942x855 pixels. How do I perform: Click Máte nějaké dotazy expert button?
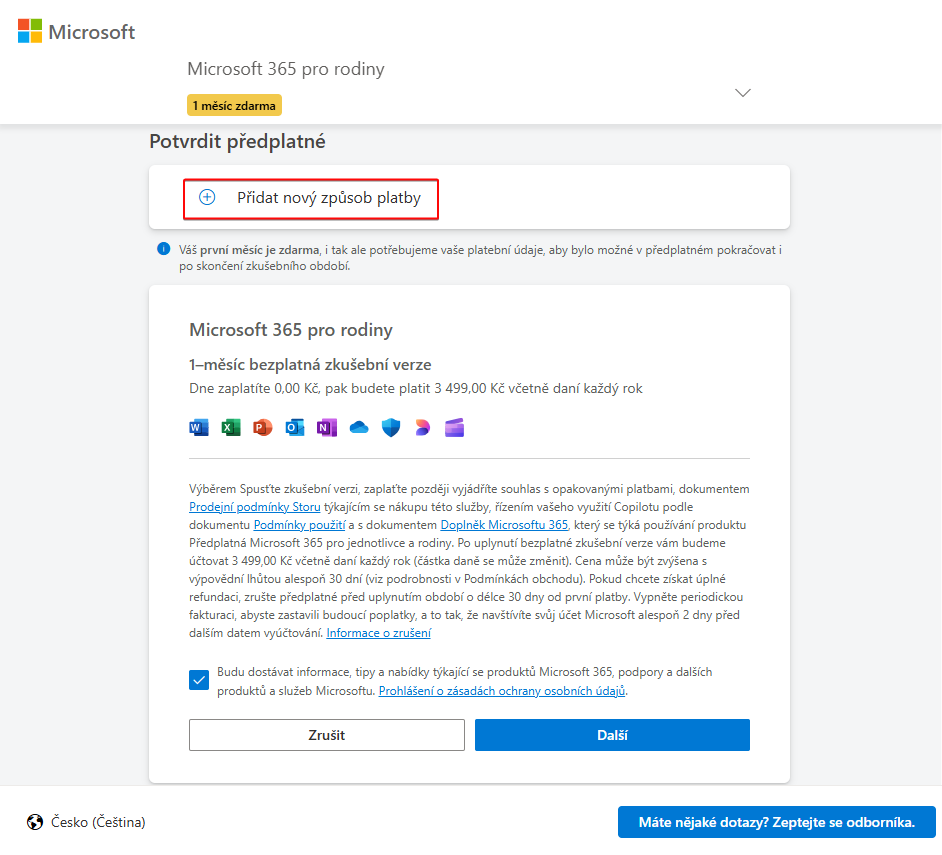(776, 822)
